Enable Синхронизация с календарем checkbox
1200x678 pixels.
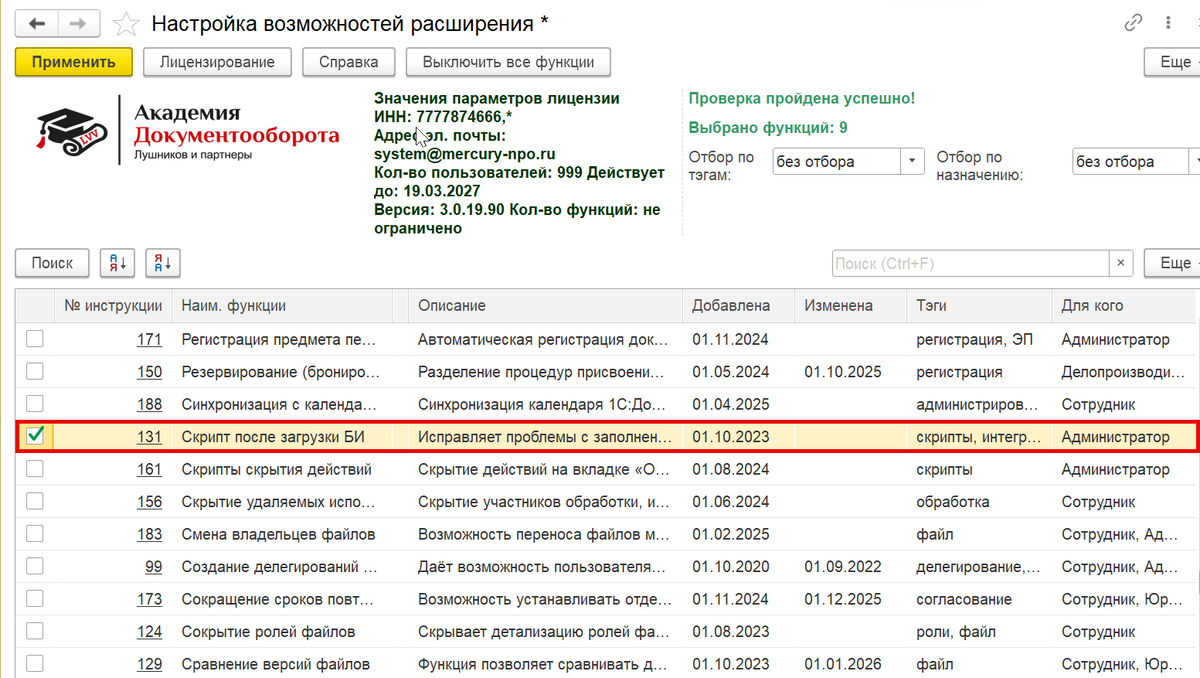(35, 404)
